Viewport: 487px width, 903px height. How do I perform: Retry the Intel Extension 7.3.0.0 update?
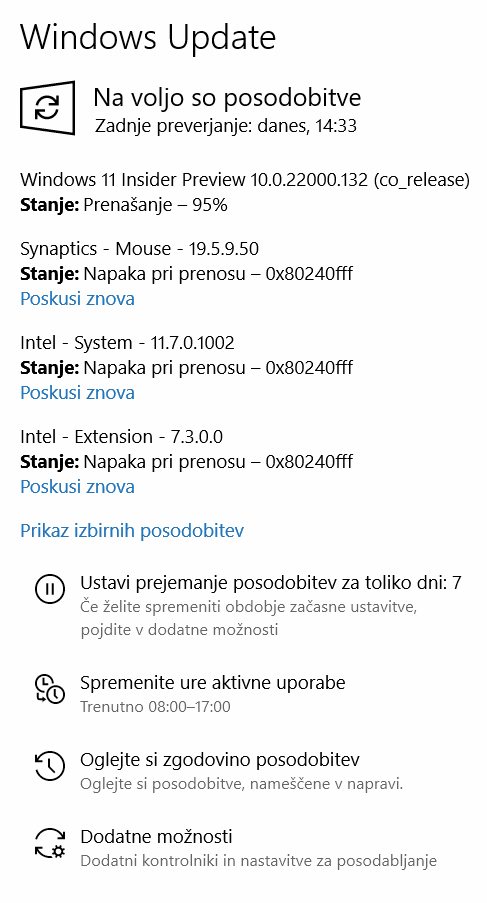tap(78, 486)
